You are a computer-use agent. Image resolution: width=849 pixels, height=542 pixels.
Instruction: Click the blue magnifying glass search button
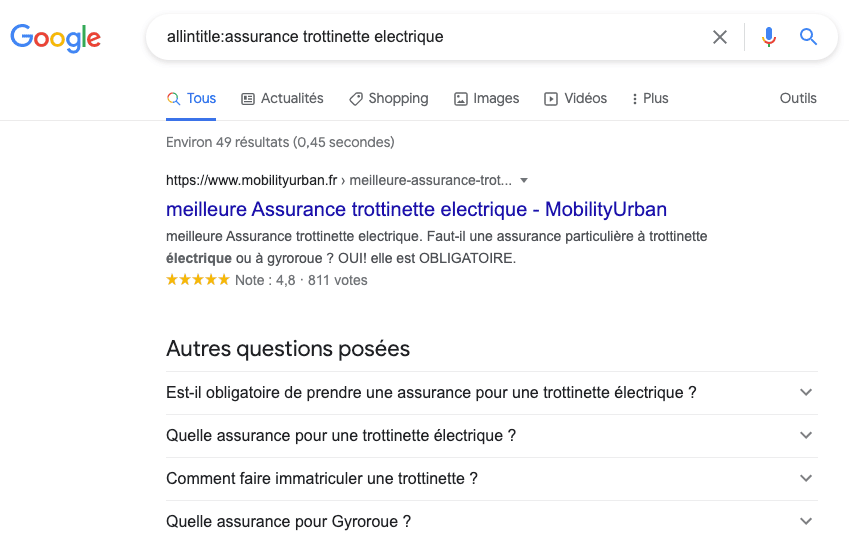point(808,37)
